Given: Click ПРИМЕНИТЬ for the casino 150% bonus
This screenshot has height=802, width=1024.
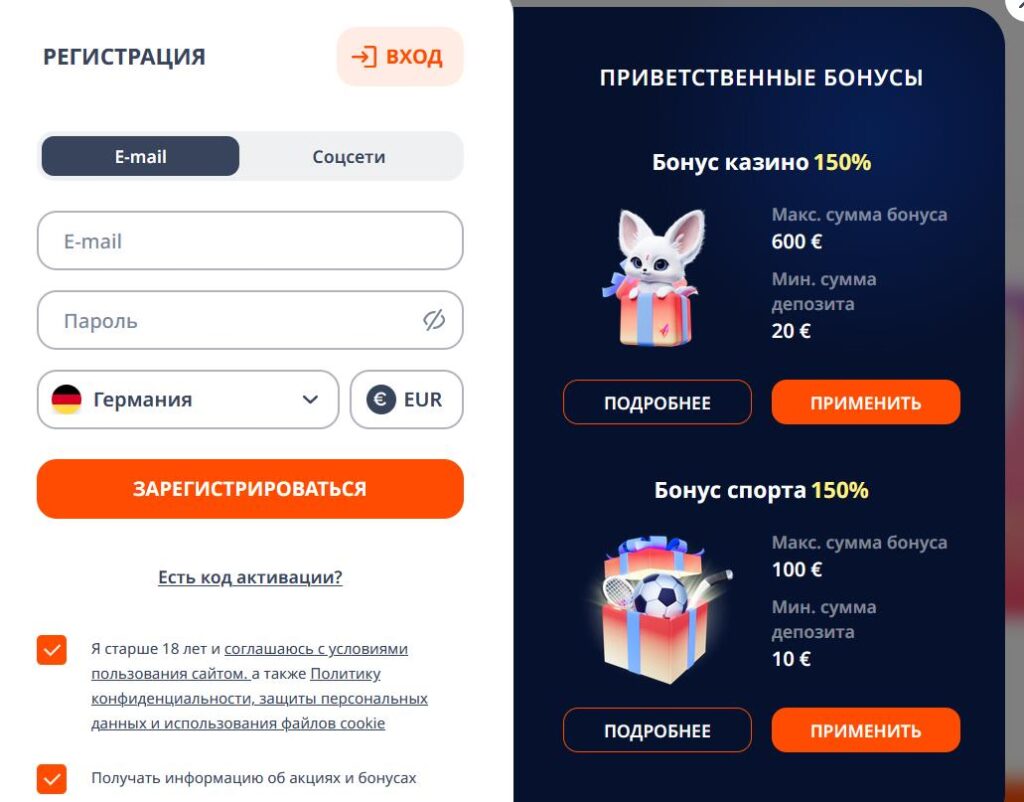Looking at the screenshot, I should click(x=865, y=402).
